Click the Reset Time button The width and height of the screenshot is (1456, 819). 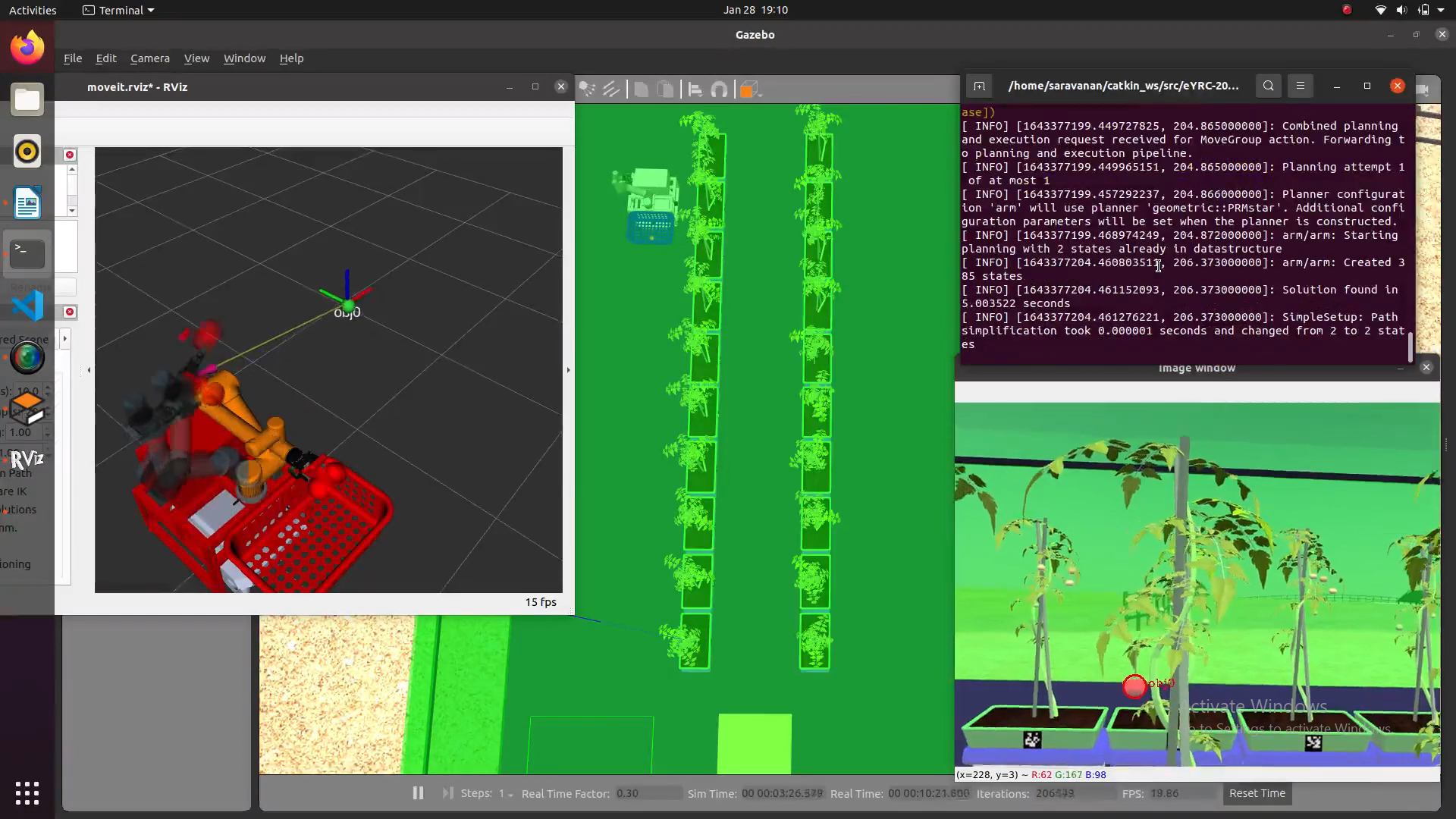(1257, 793)
